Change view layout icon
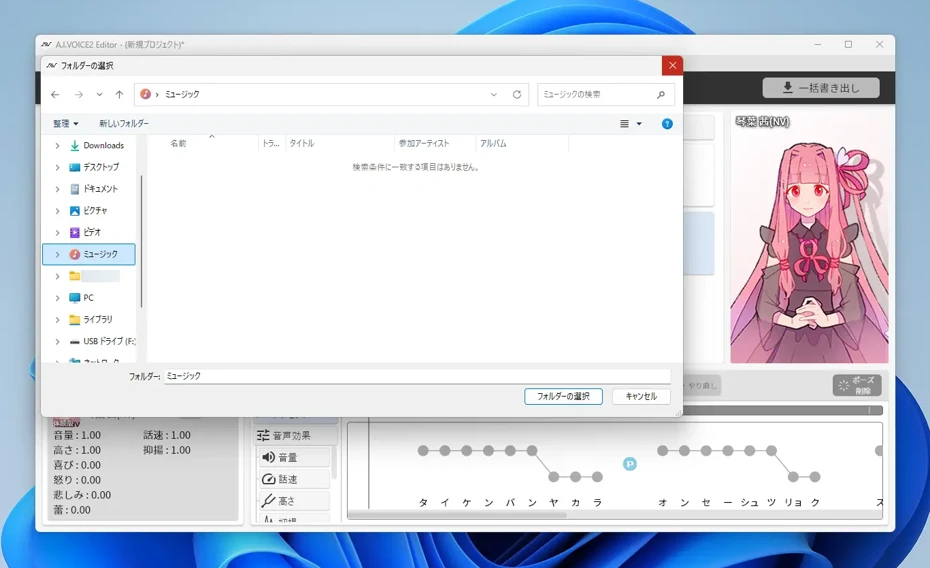 coord(624,123)
